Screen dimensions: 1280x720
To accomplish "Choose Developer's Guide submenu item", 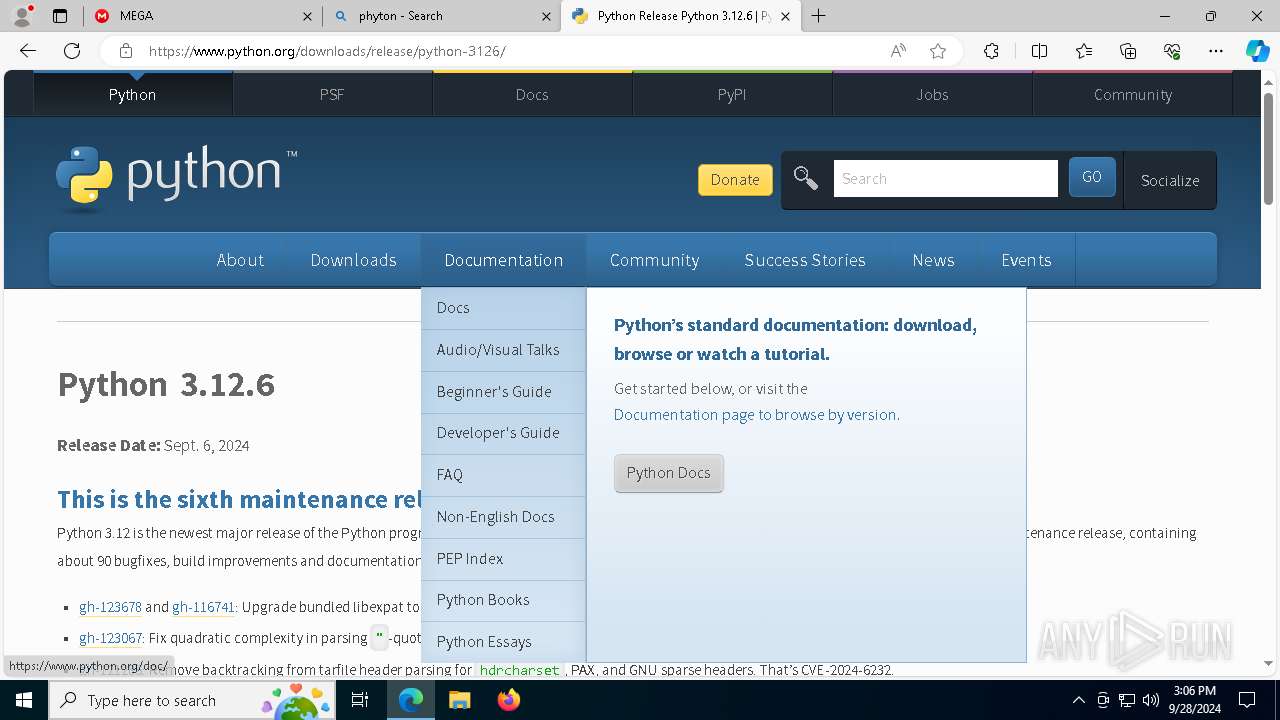I will click(504, 433).
